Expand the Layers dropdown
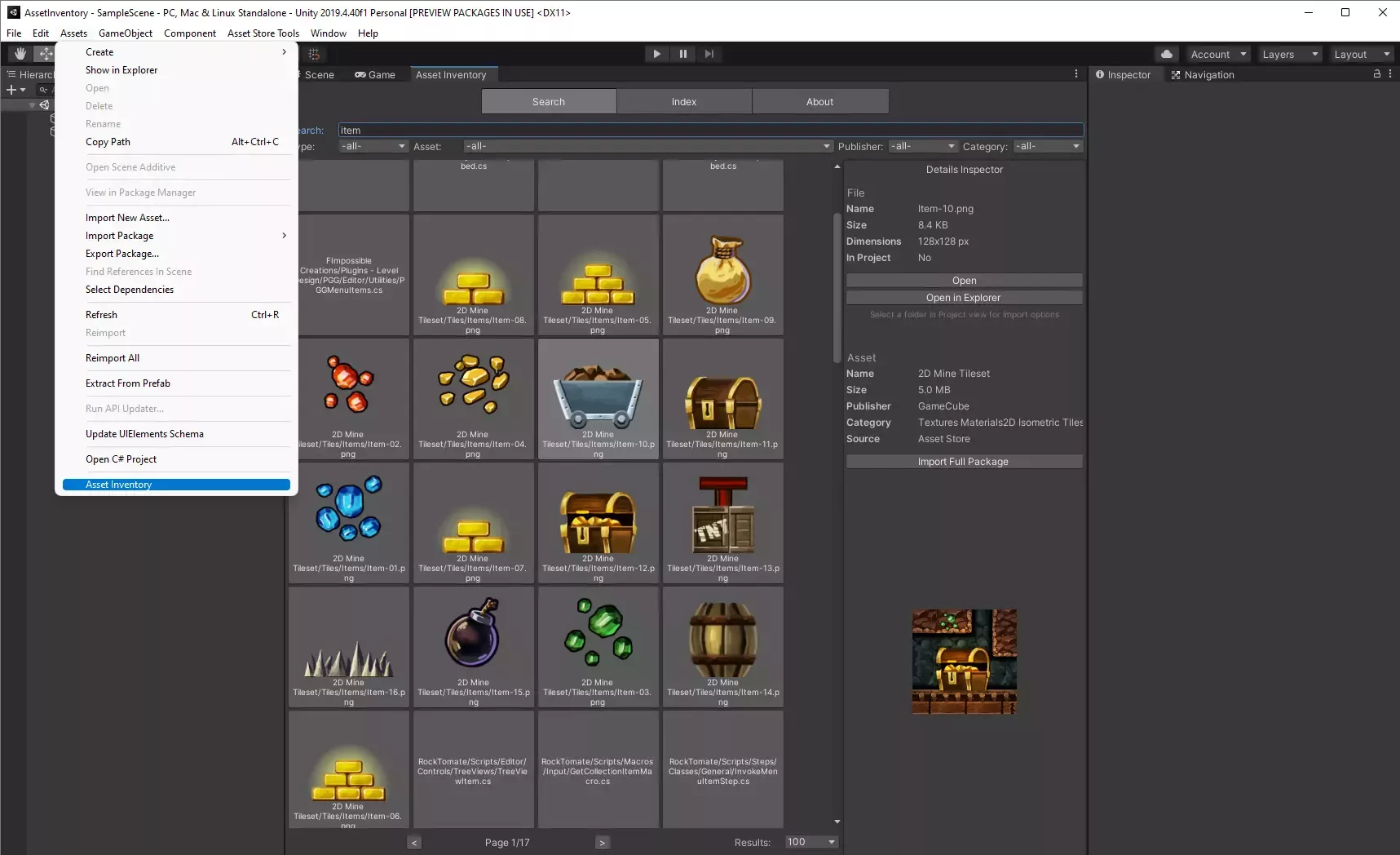The height and width of the screenshot is (855, 1400). 1289,55
